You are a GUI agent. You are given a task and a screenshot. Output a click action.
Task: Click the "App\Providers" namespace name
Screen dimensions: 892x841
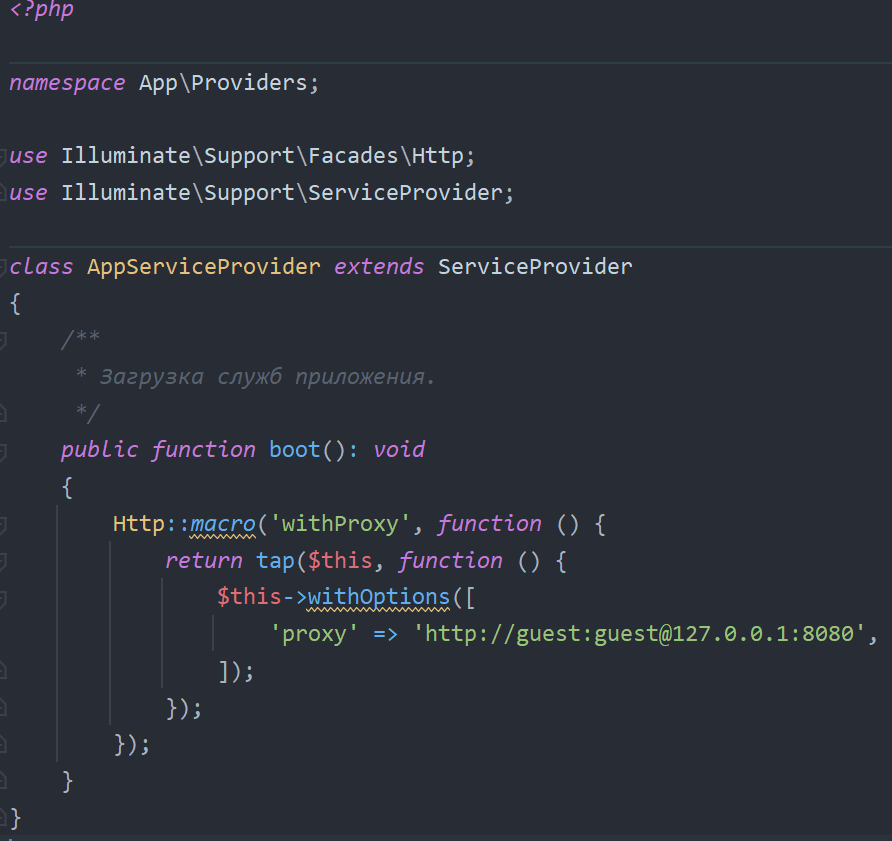222,83
